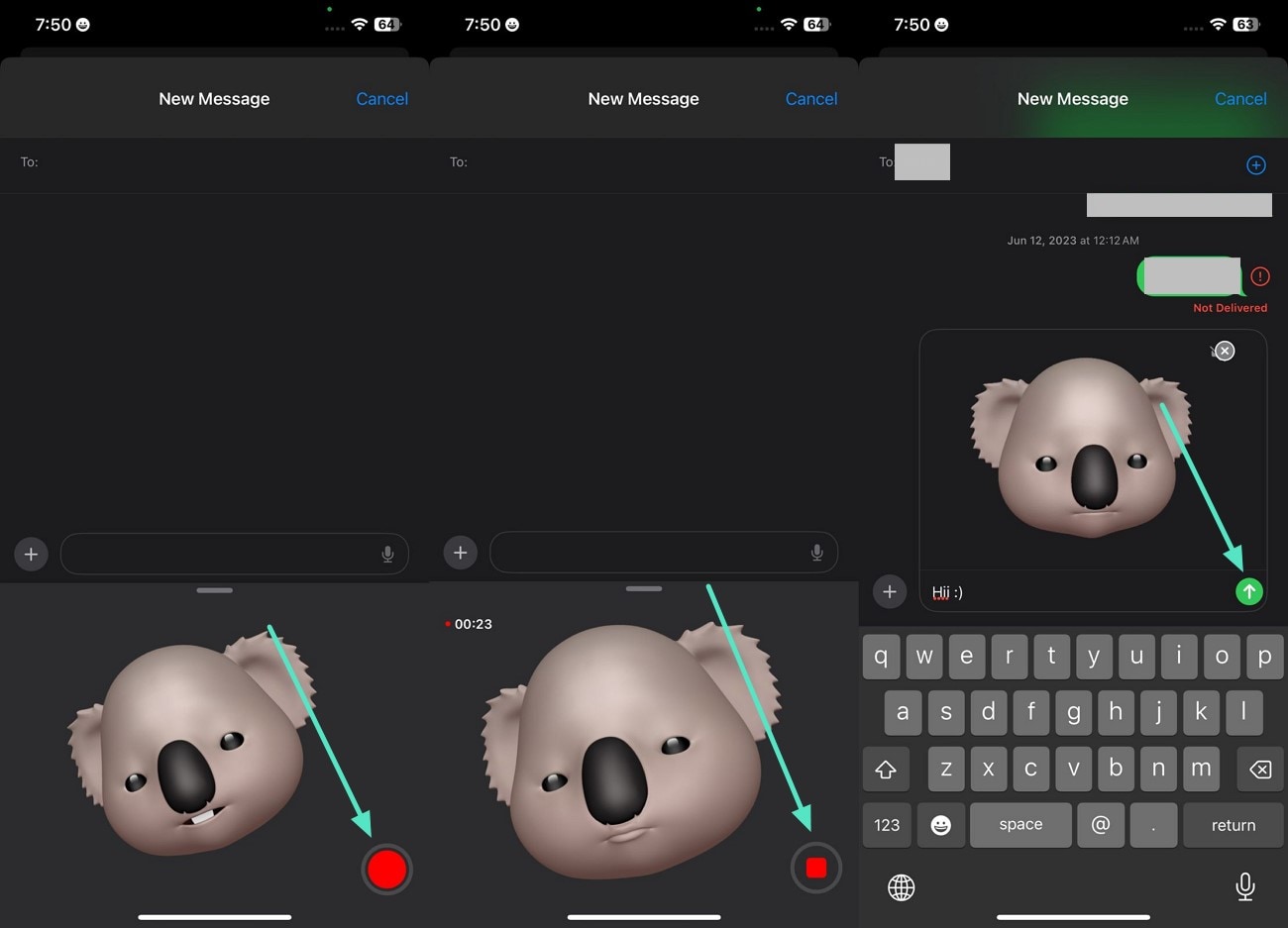Remove the koala Memoji attachment with X
Screen dimensions: 1288x928
tap(1225, 351)
